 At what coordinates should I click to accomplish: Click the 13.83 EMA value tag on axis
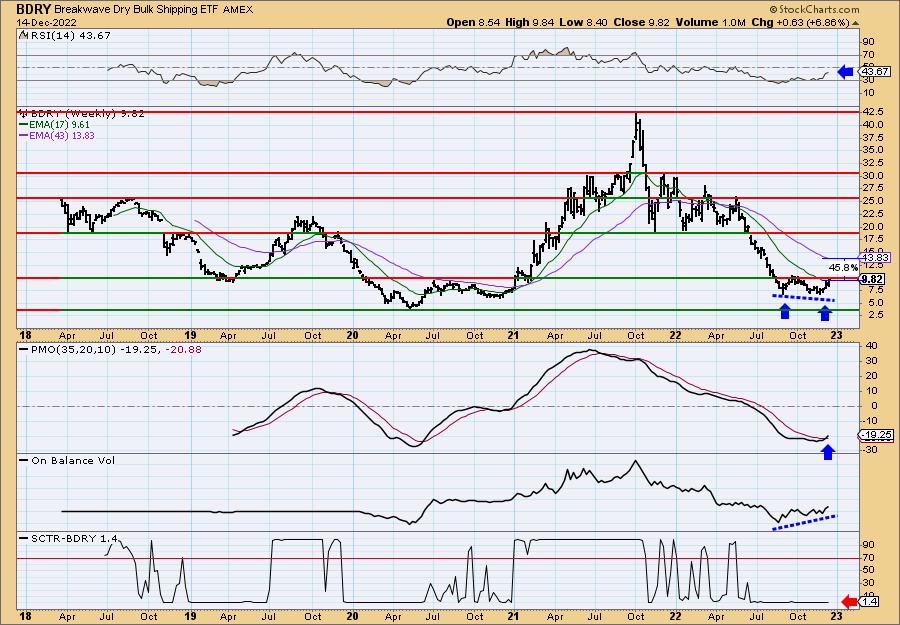tap(875, 258)
